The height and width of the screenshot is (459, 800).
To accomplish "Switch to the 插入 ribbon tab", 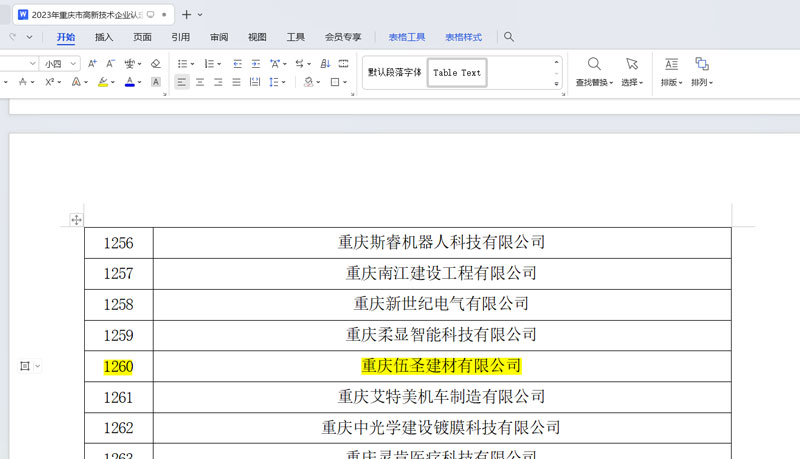I will tap(104, 37).
